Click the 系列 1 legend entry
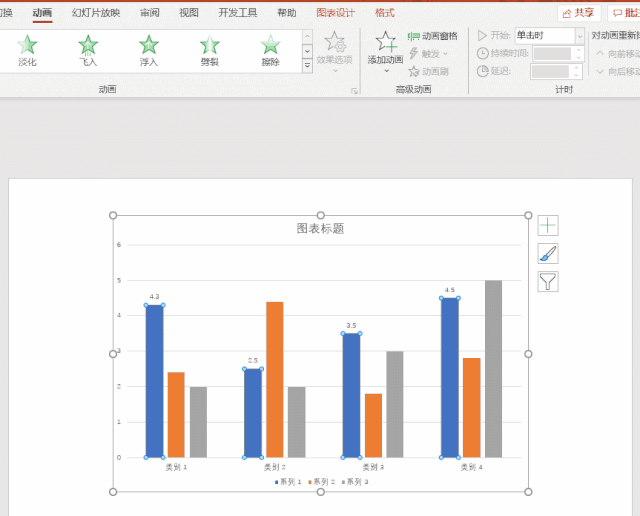 point(288,482)
